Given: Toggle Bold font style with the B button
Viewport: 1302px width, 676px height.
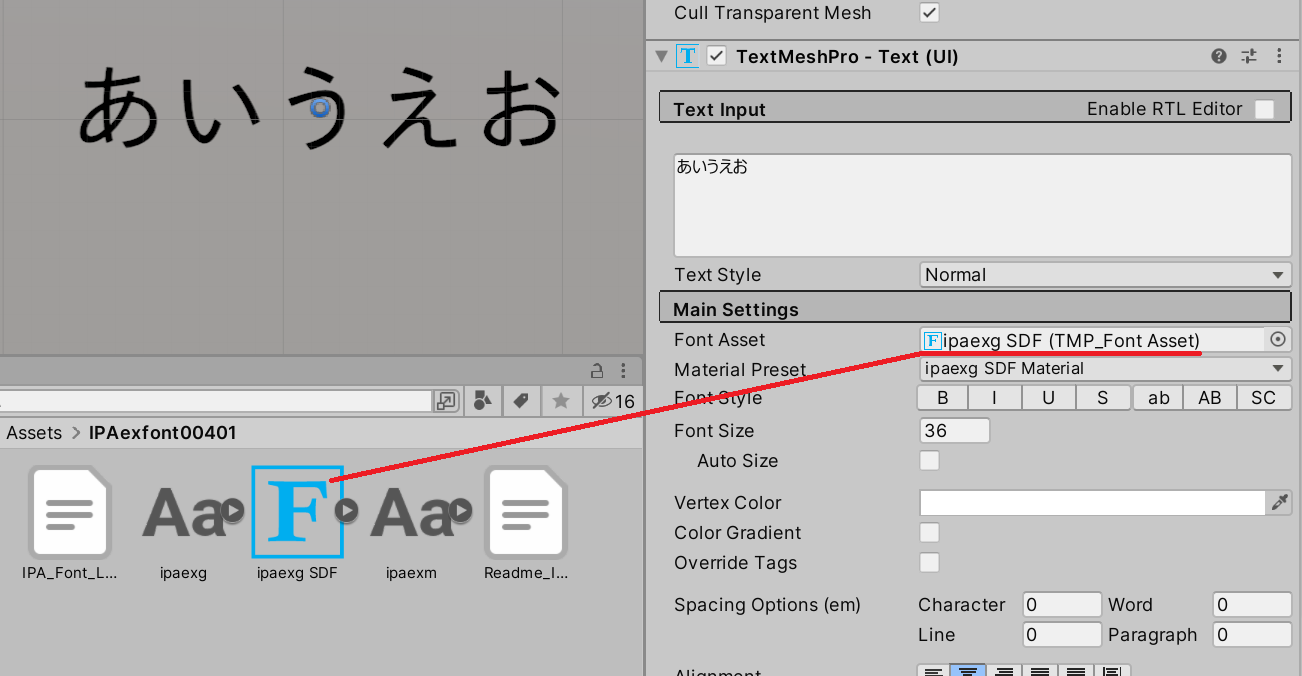Looking at the screenshot, I should tap(941, 397).
